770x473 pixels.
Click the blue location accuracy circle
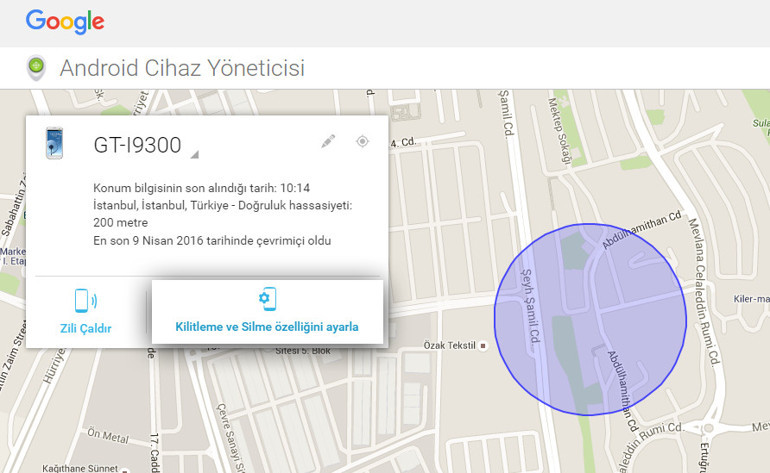click(x=590, y=320)
